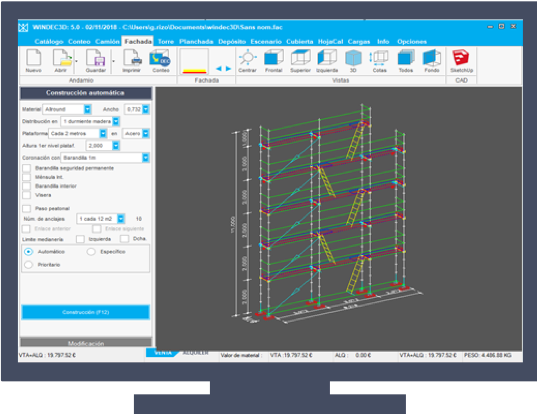Toggle Enlace siguiente checkbox
Screen dimensions: 537x414
click(97, 229)
